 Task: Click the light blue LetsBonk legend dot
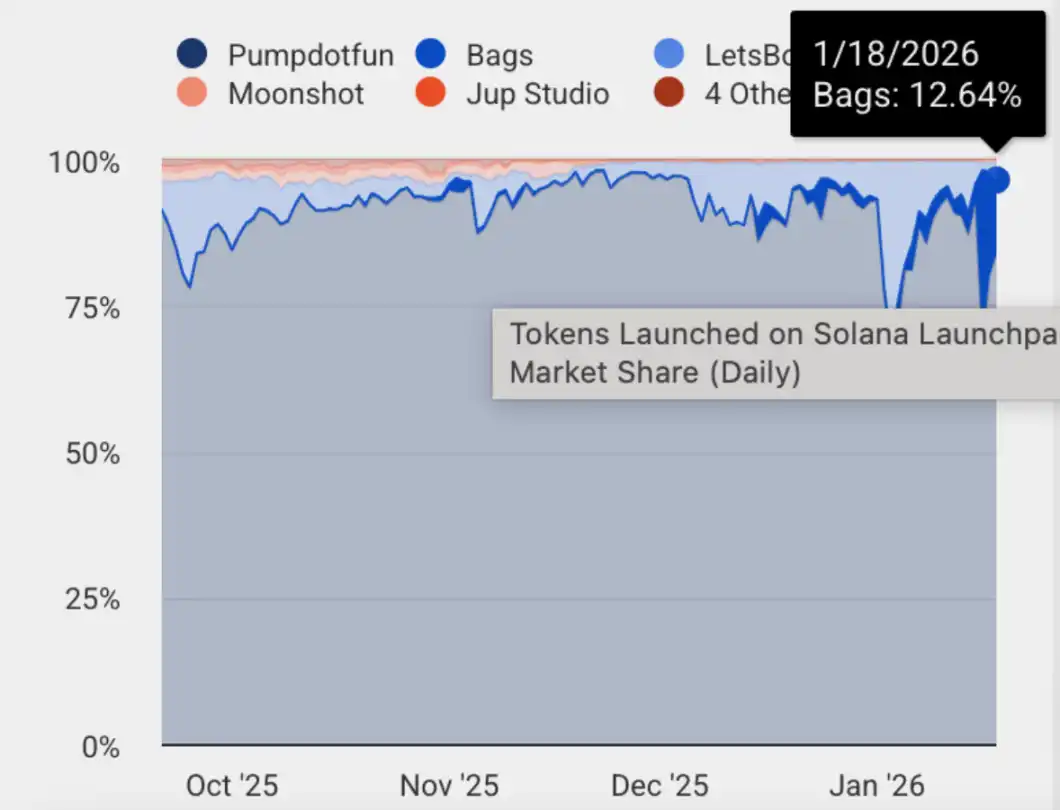[669, 54]
